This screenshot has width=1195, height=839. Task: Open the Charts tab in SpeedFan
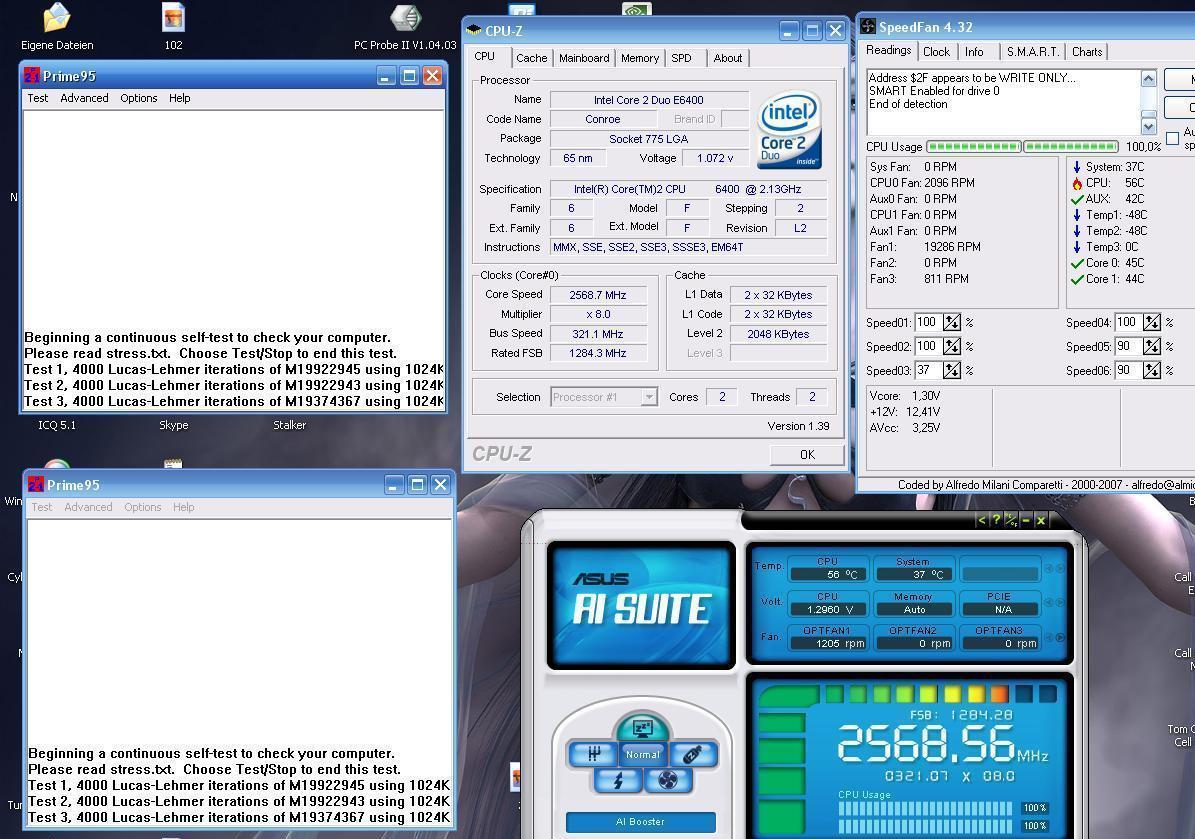point(1087,52)
